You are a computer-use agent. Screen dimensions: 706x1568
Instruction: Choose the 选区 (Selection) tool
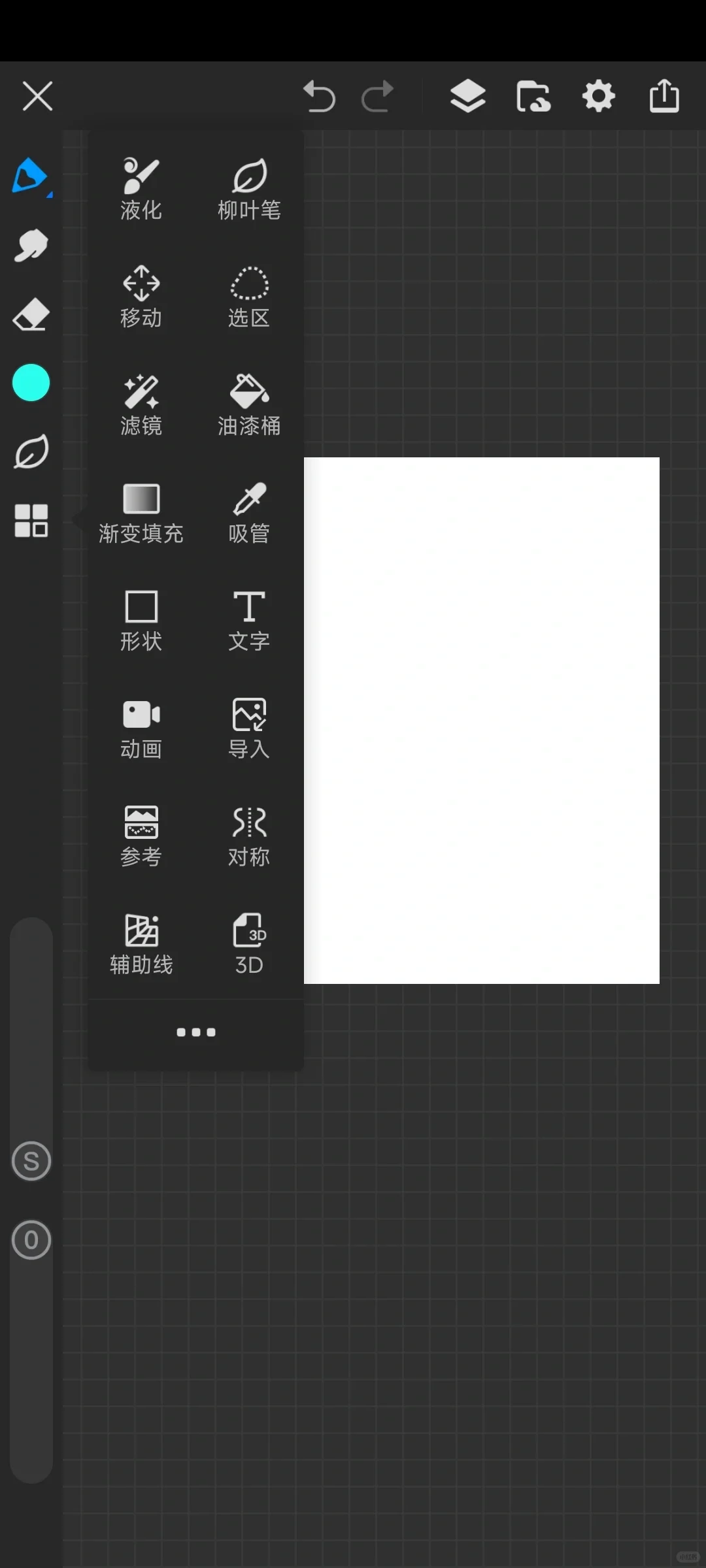[x=249, y=297]
